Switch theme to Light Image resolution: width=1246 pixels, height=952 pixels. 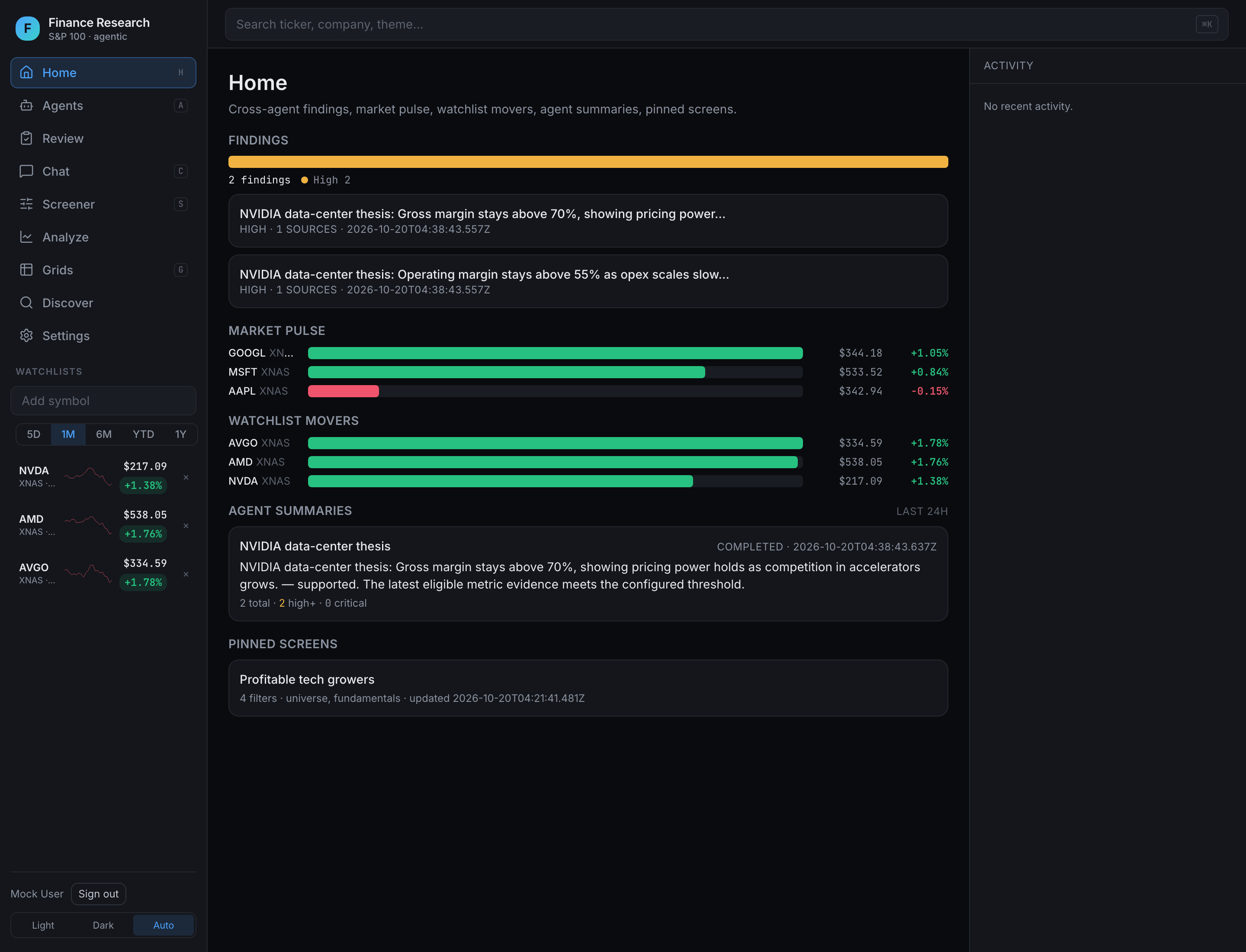pyautogui.click(x=43, y=925)
